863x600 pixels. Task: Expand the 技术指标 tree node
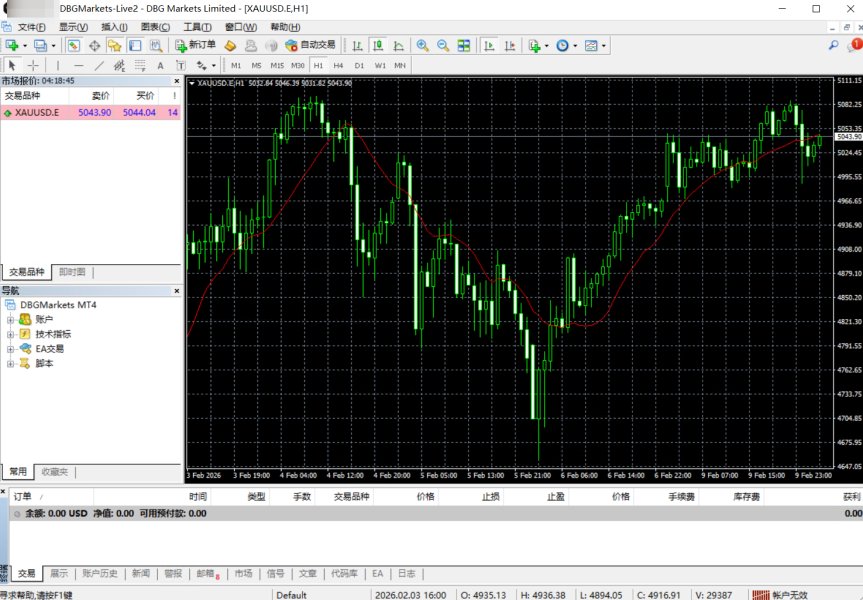pos(11,334)
